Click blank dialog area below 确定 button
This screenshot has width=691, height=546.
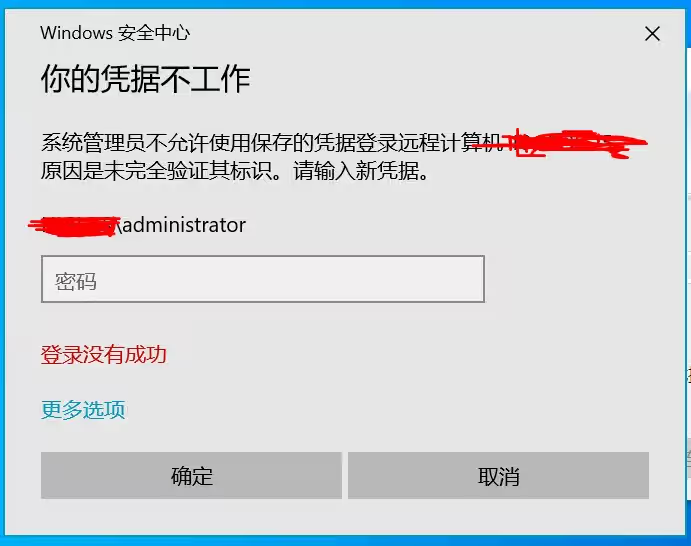191,516
